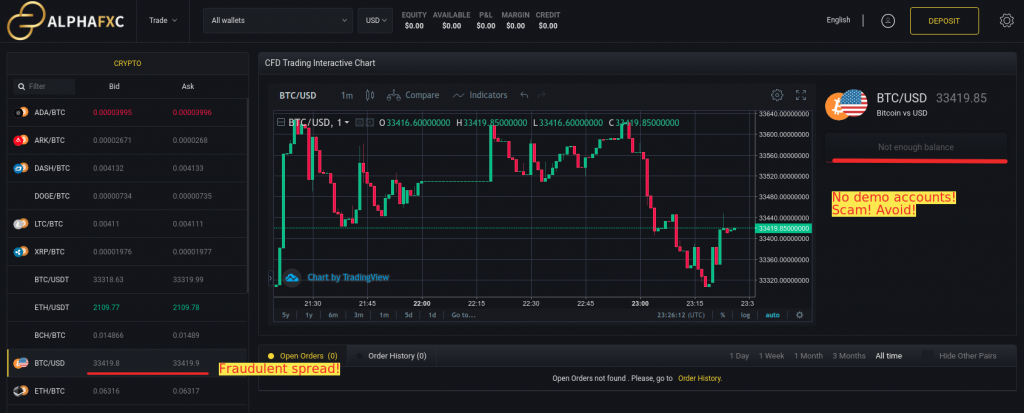Select the ETH/USDT pair row

127,307
